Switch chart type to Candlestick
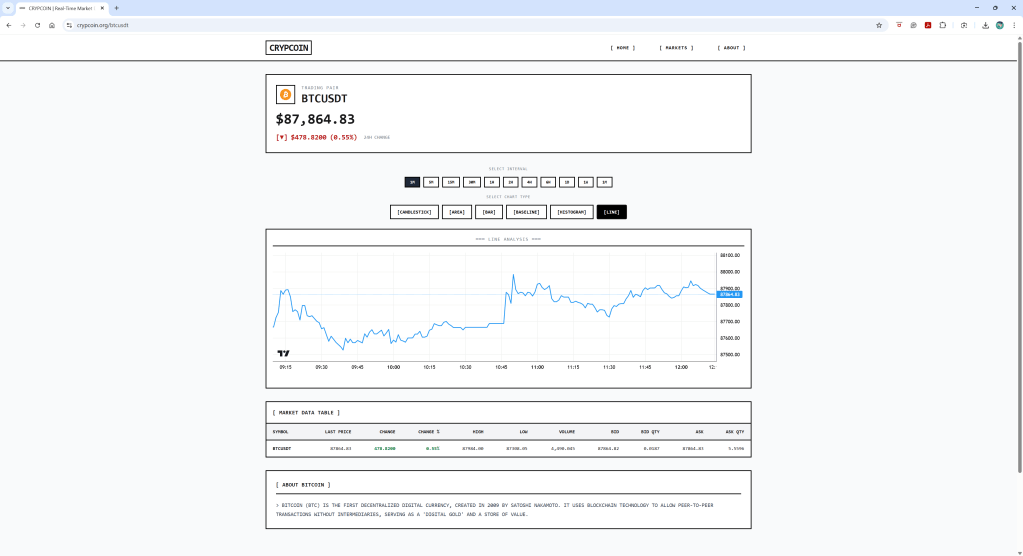1023x556 pixels. 414,212
